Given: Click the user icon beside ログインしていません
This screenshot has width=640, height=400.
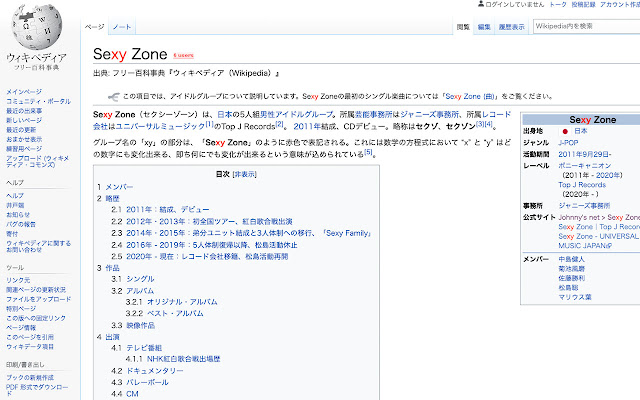Looking at the screenshot, I should (481, 4).
